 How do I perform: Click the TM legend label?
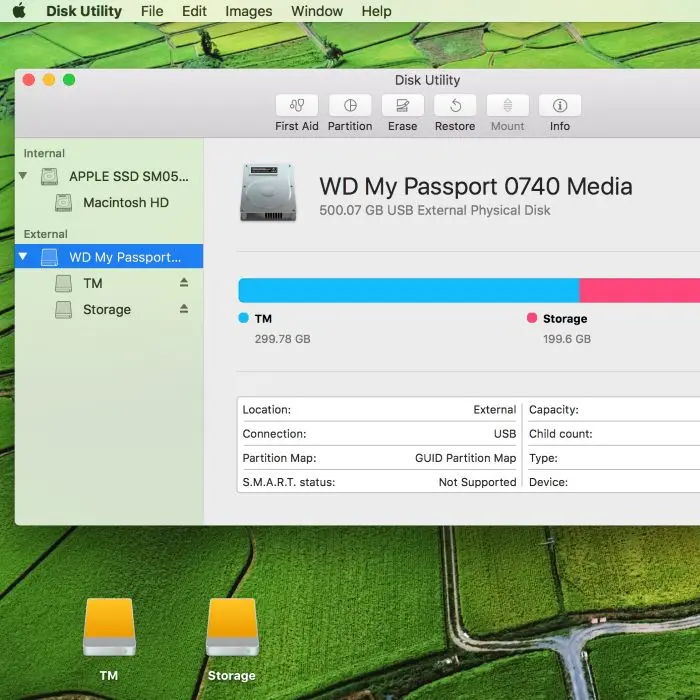(x=263, y=318)
